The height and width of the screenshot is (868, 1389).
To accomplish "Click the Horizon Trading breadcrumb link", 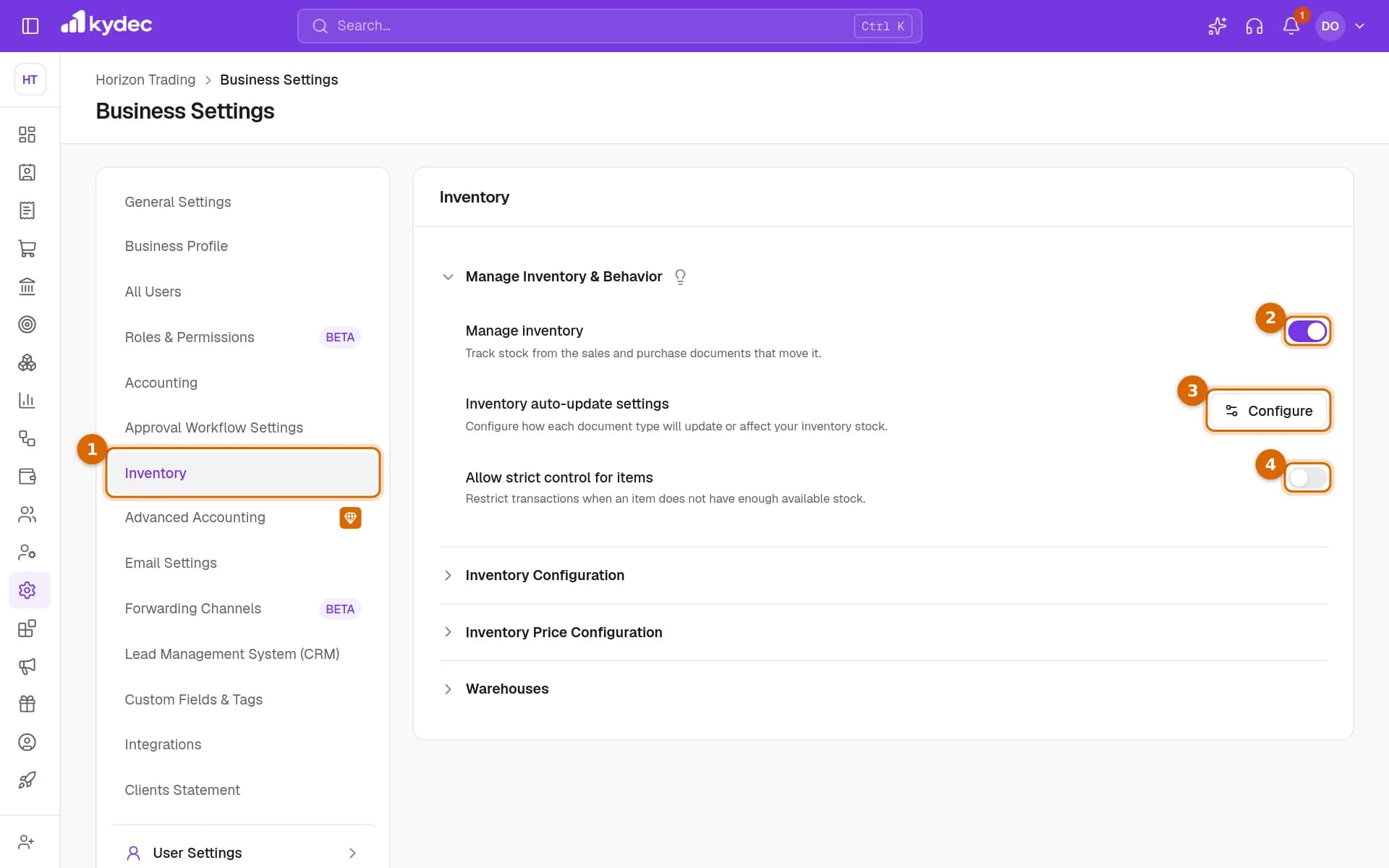I will click(x=145, y=80).
